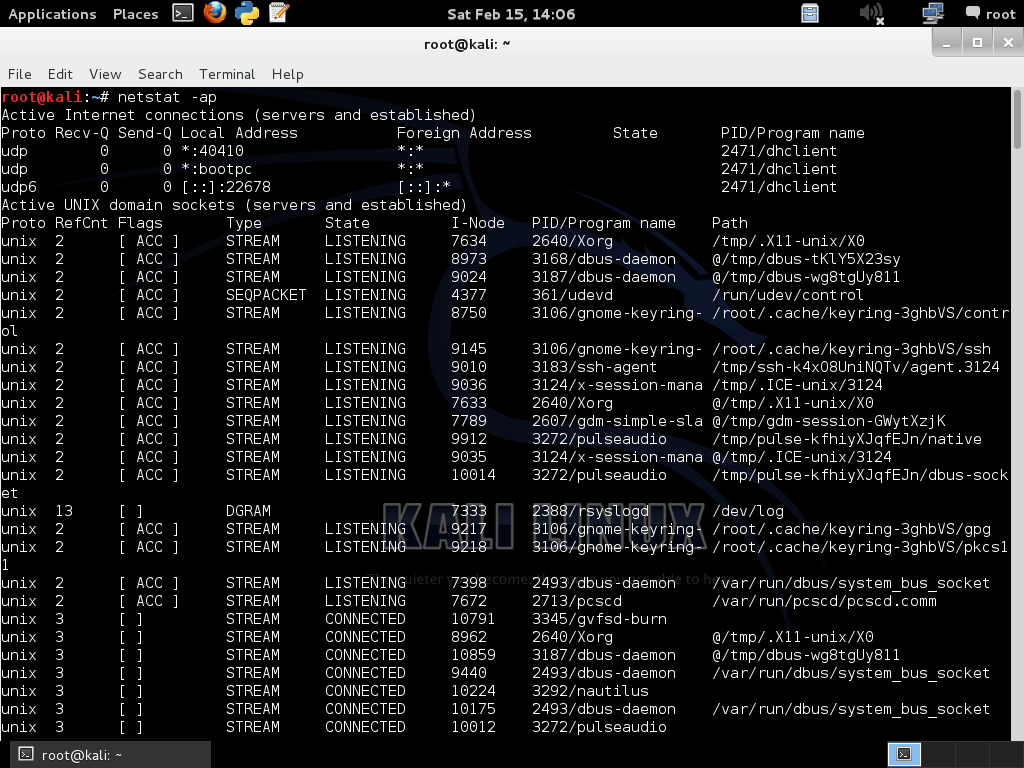This screenshot has height=768, width=1024.
Task: Click 'Active UNIX domain sockets' heading line
Action: (x=234, y=205)
